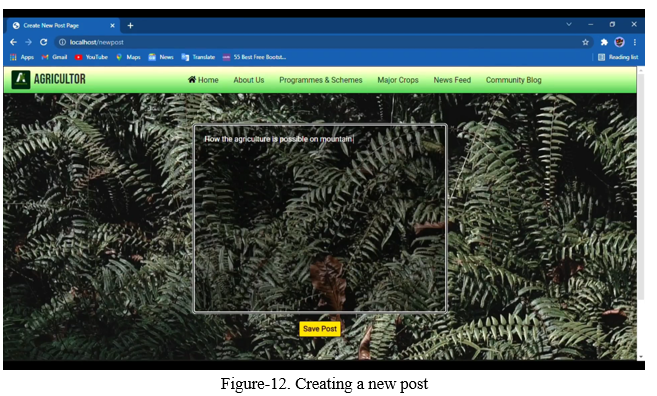The image size is (657, 396).
Task: Open a new tab with the plus button
Action: click(130, 26)
